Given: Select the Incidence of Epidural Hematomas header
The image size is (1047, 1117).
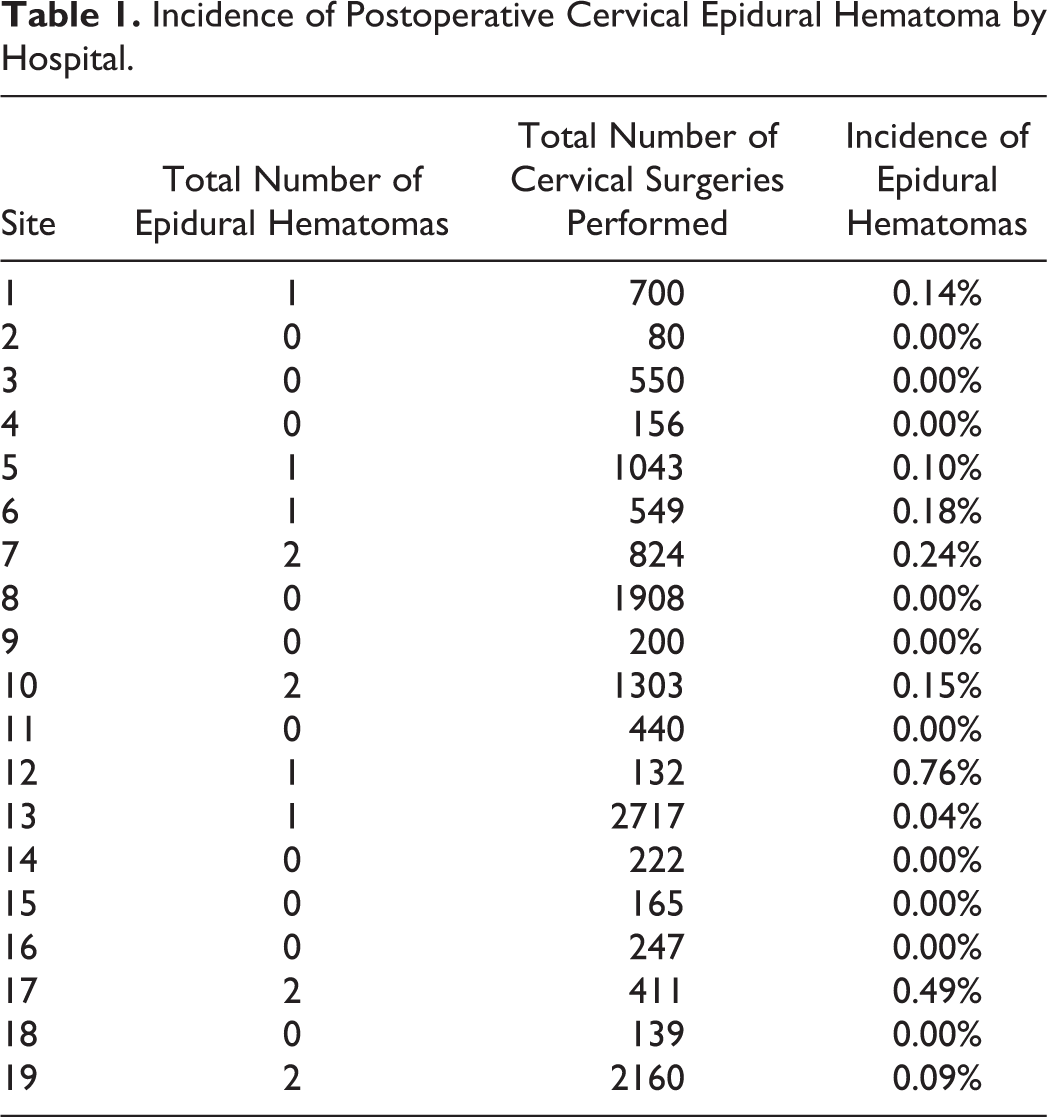Looking at the screenshot, I should point(937,180).
